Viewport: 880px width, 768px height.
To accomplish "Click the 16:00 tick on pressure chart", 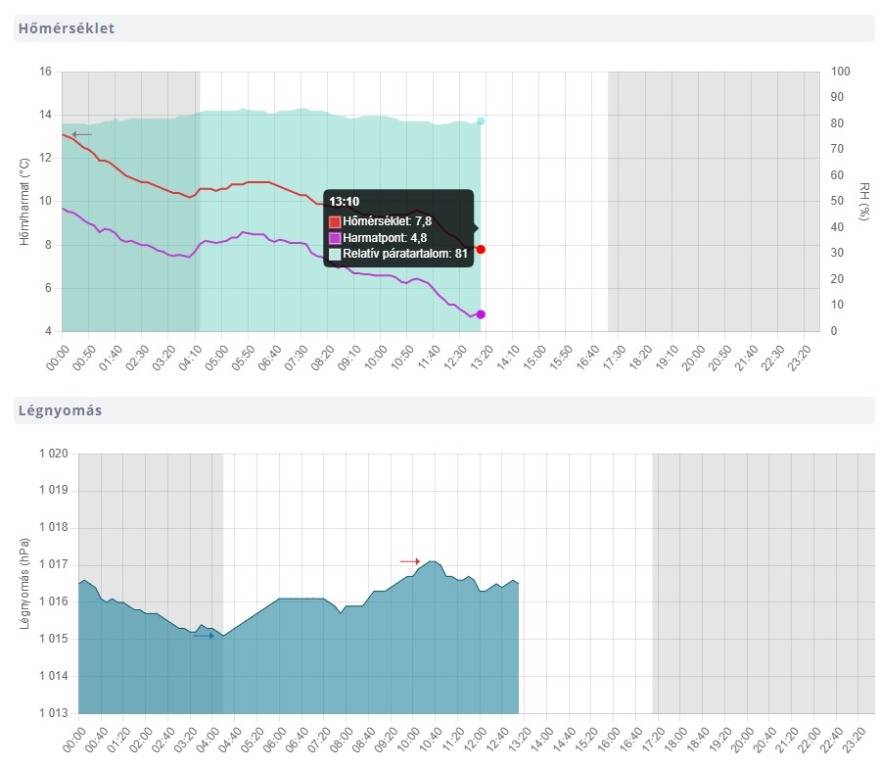I will coord(606,738).
